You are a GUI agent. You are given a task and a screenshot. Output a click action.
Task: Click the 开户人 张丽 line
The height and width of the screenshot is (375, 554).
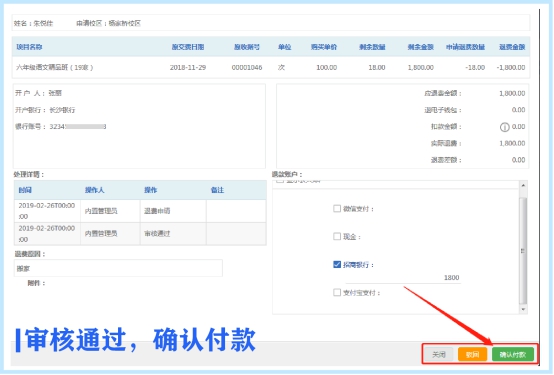(39, 93)
